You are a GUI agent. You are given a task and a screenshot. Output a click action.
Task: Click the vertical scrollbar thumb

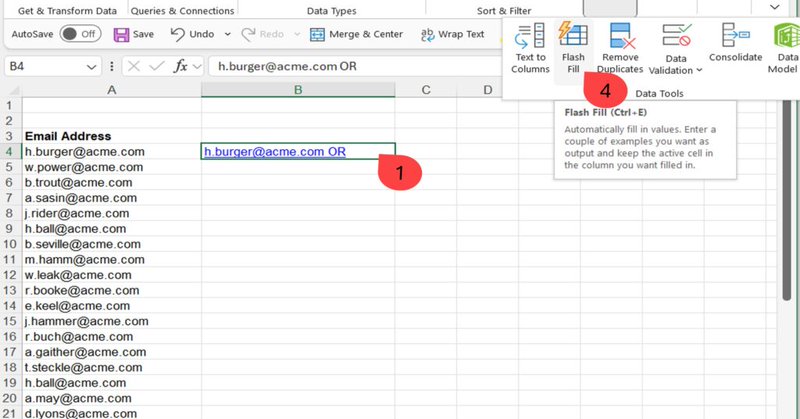tap(787, 200)
